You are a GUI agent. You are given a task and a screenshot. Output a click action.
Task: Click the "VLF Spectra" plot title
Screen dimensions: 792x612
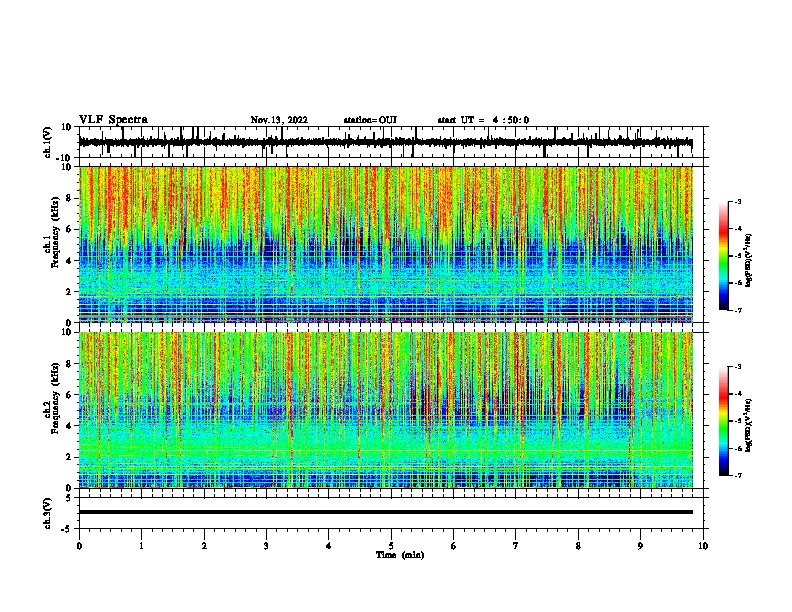click(x=113, y=120)
